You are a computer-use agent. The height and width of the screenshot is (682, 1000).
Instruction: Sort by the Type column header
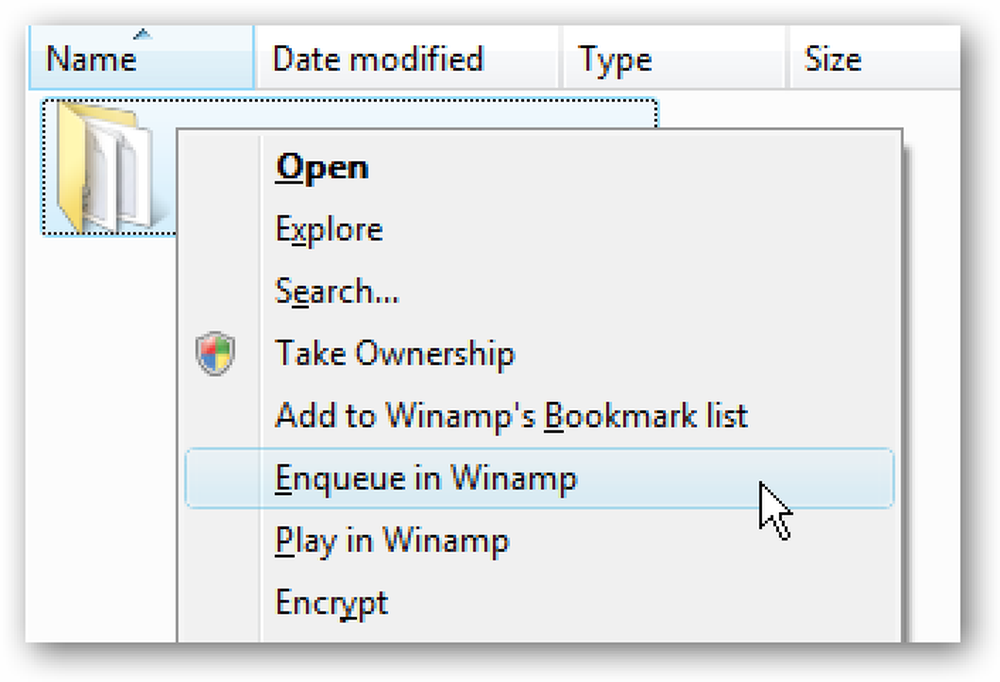(x=673, y=58)
